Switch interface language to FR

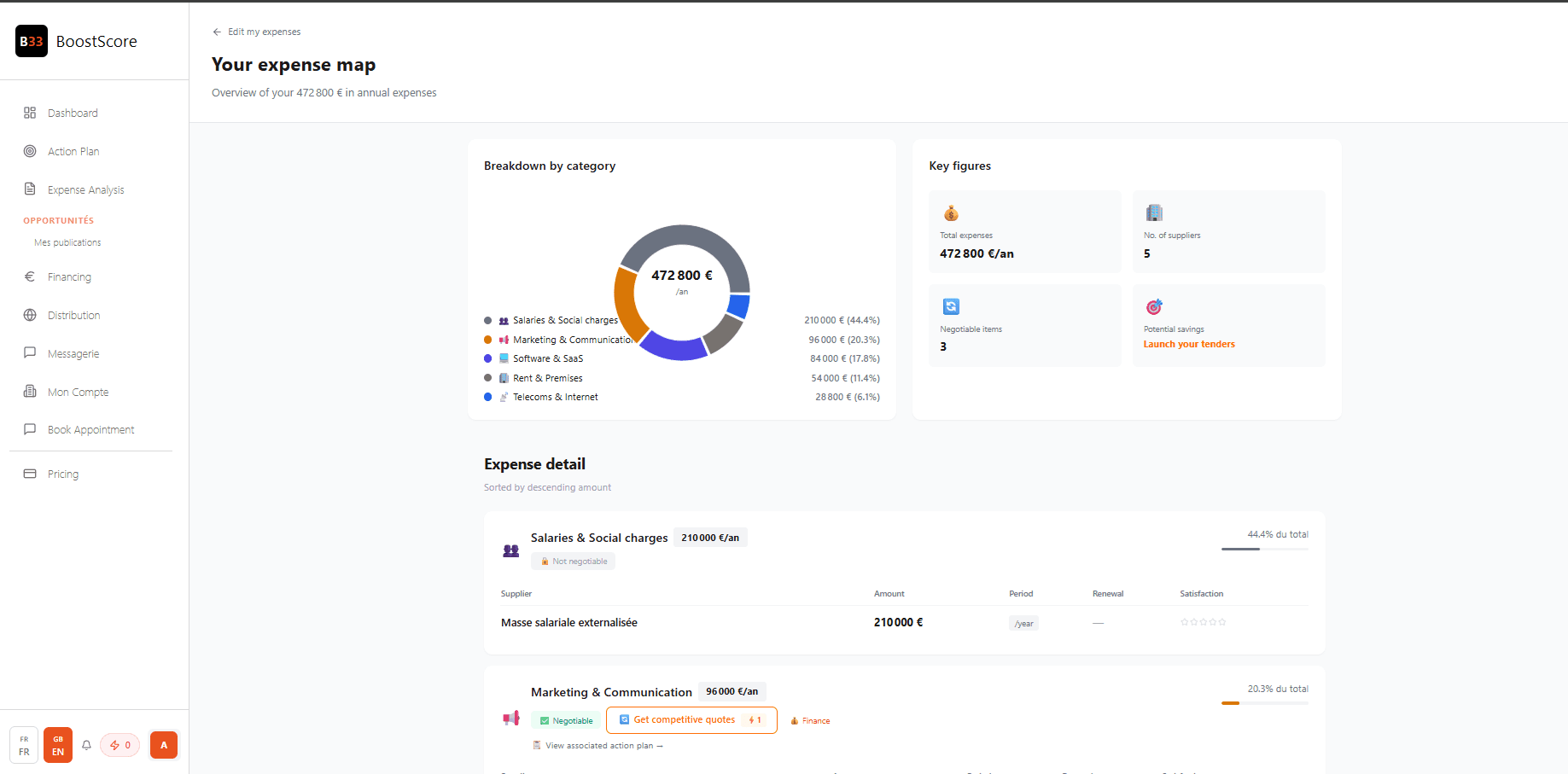coord(23,745)
